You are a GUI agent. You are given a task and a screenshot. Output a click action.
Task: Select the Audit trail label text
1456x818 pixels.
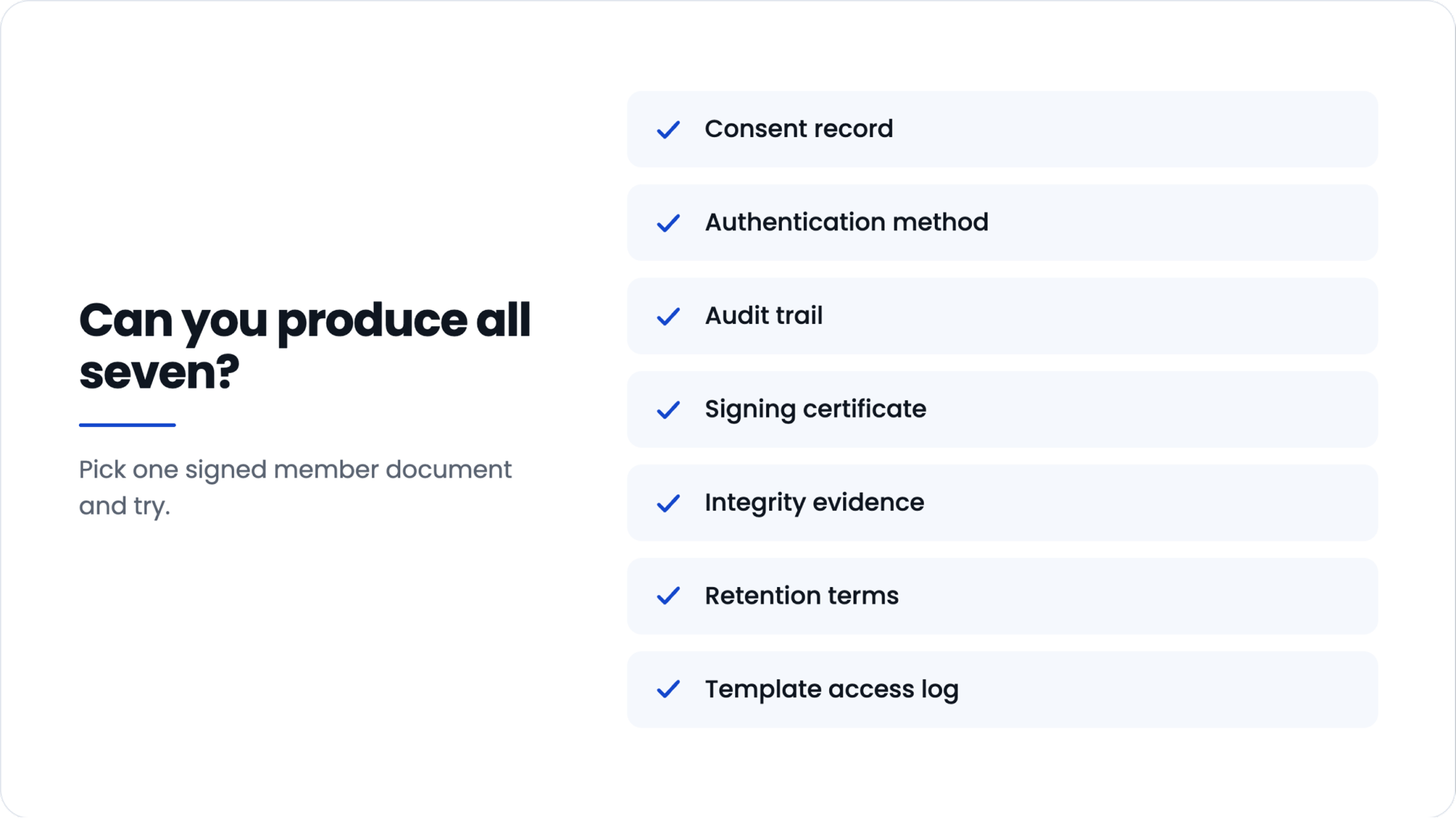pos(764,316)
